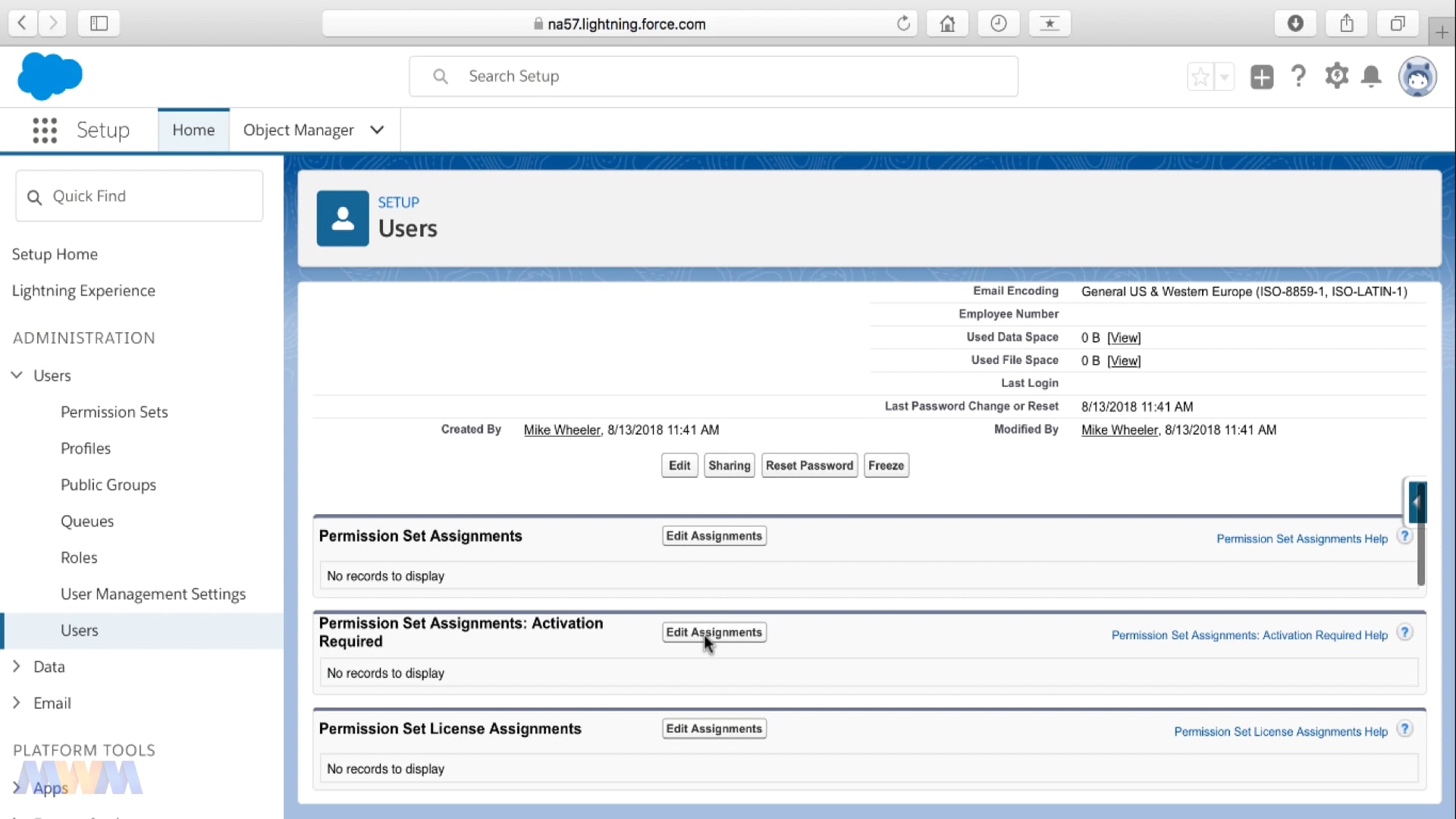Expand the Apps section
1456x819 pixels.
[17, 788]
